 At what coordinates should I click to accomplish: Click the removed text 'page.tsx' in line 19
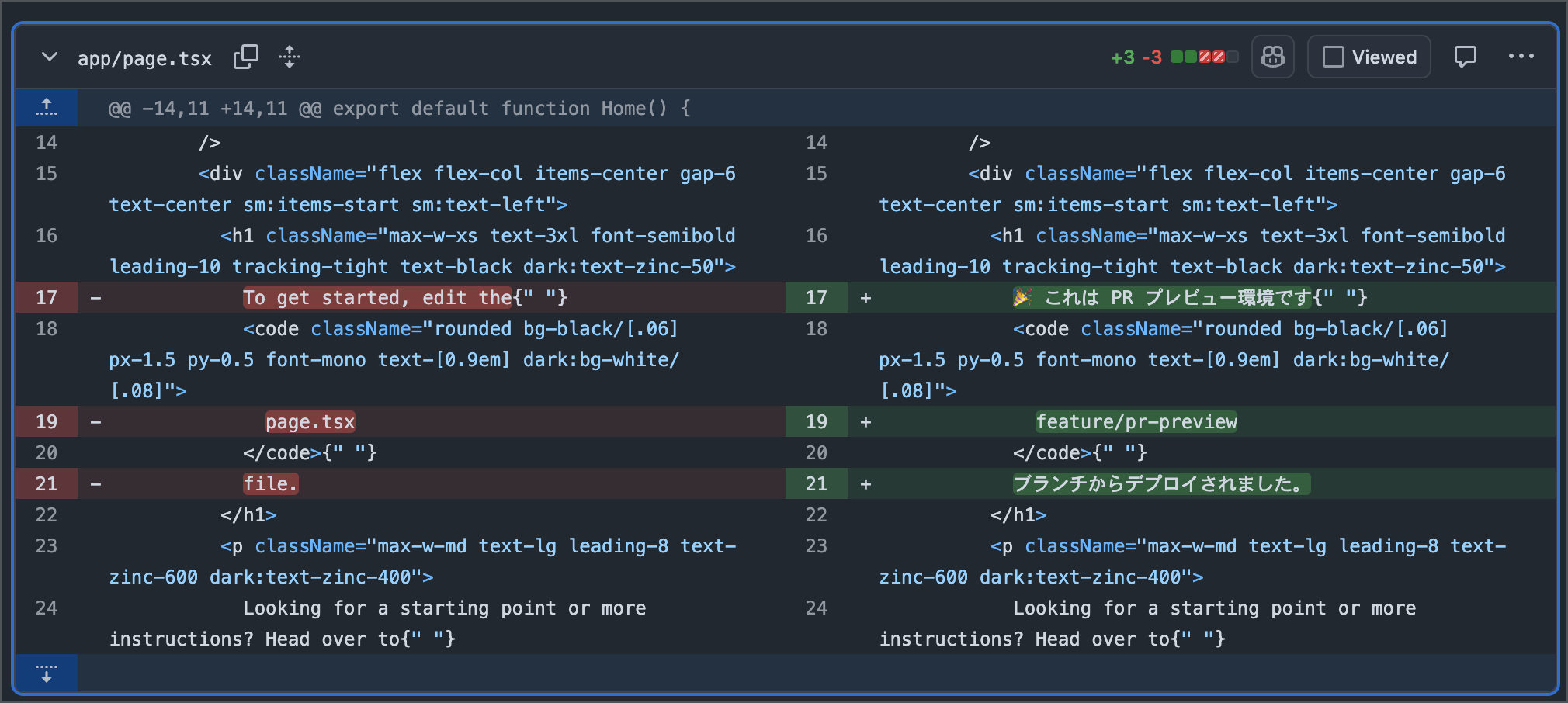click(310, 421)
